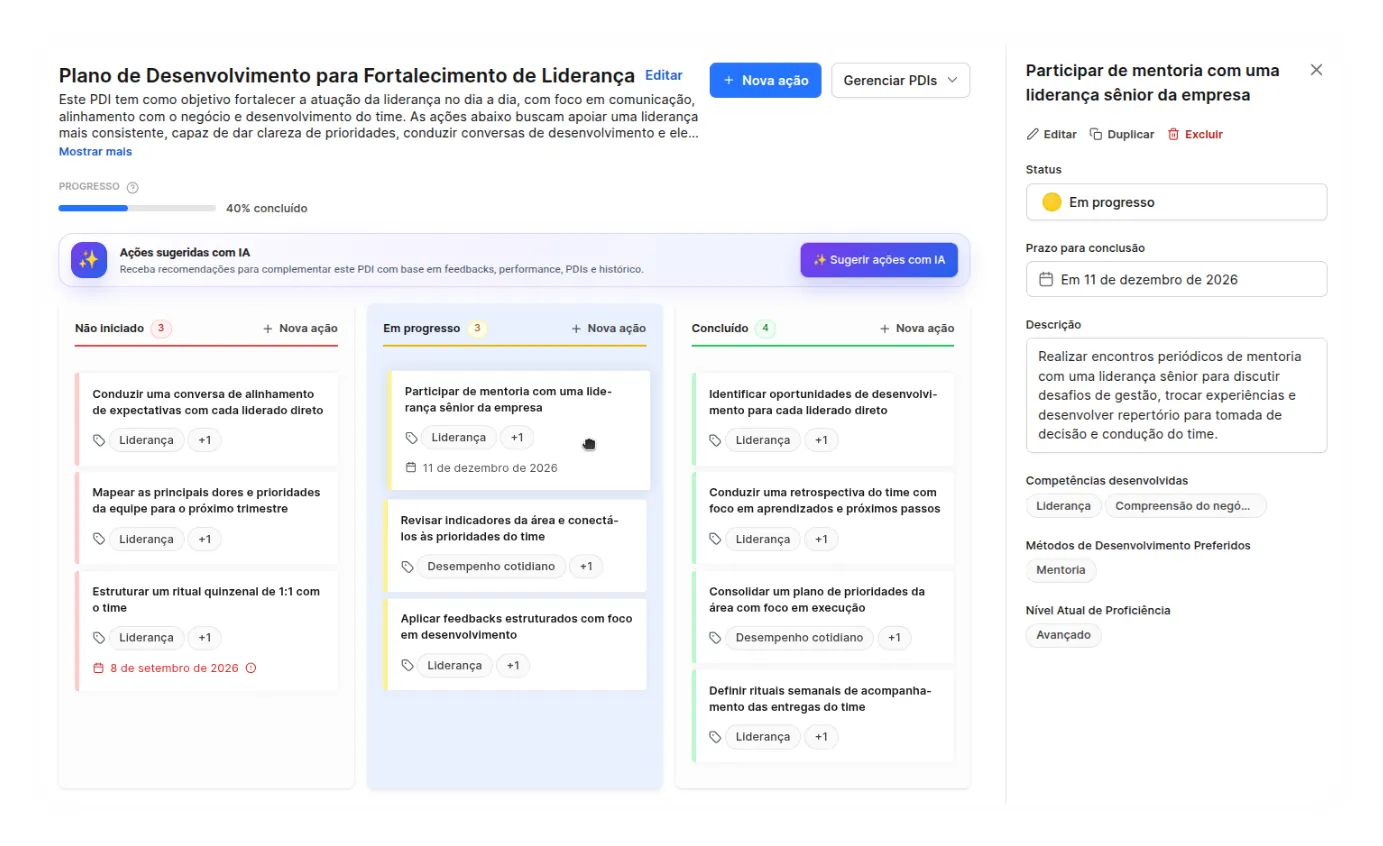Image resolution: width=1383 pixels, height=846 pixels.
Task: Click the AI sparkle icon in suggested actions banner
Action: point(89,260)
